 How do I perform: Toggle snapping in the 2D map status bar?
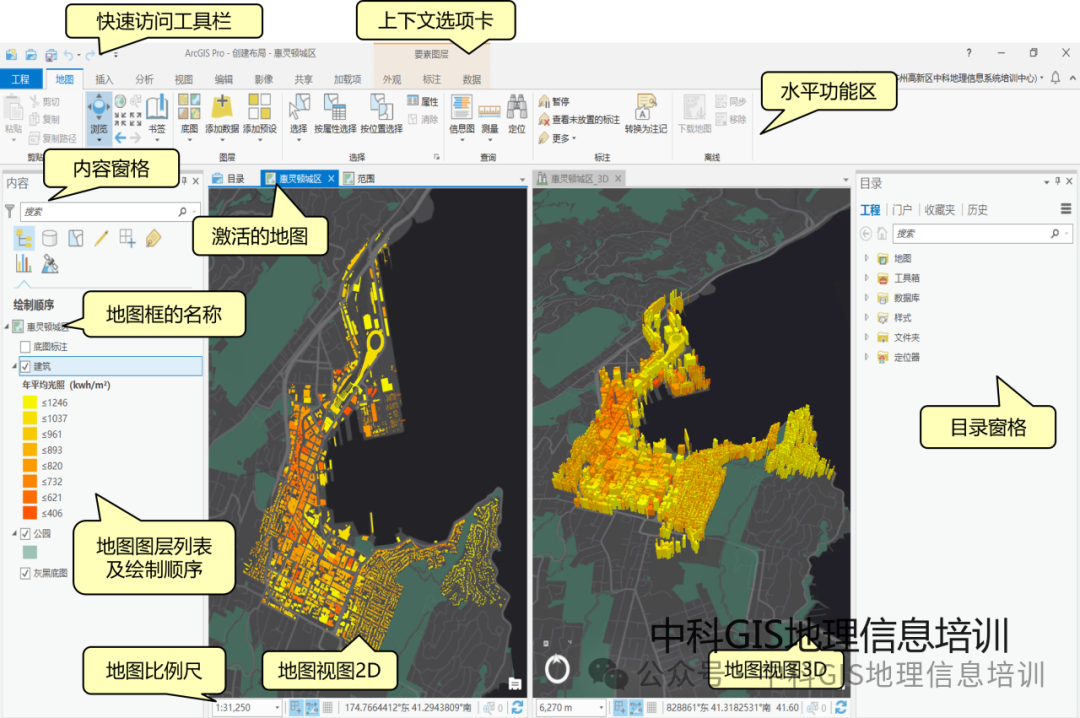[296, 707]
